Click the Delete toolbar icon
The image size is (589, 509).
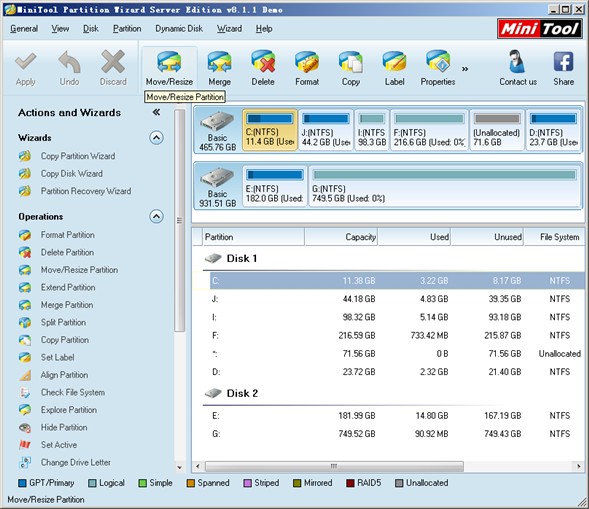263,62
